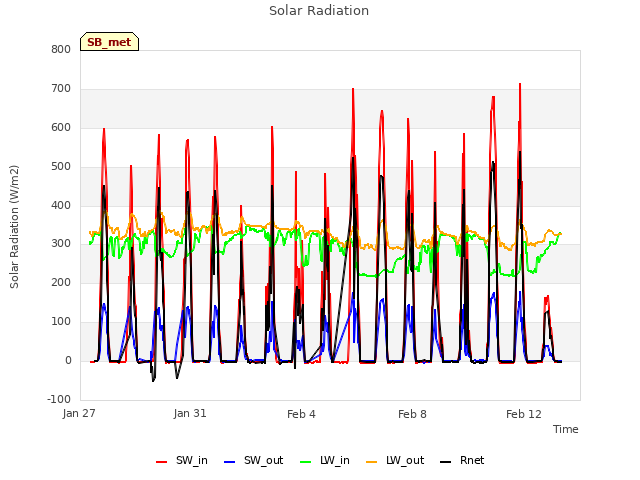
Task: Toggle the LW_in legend entry
Action: pos(325,460)
